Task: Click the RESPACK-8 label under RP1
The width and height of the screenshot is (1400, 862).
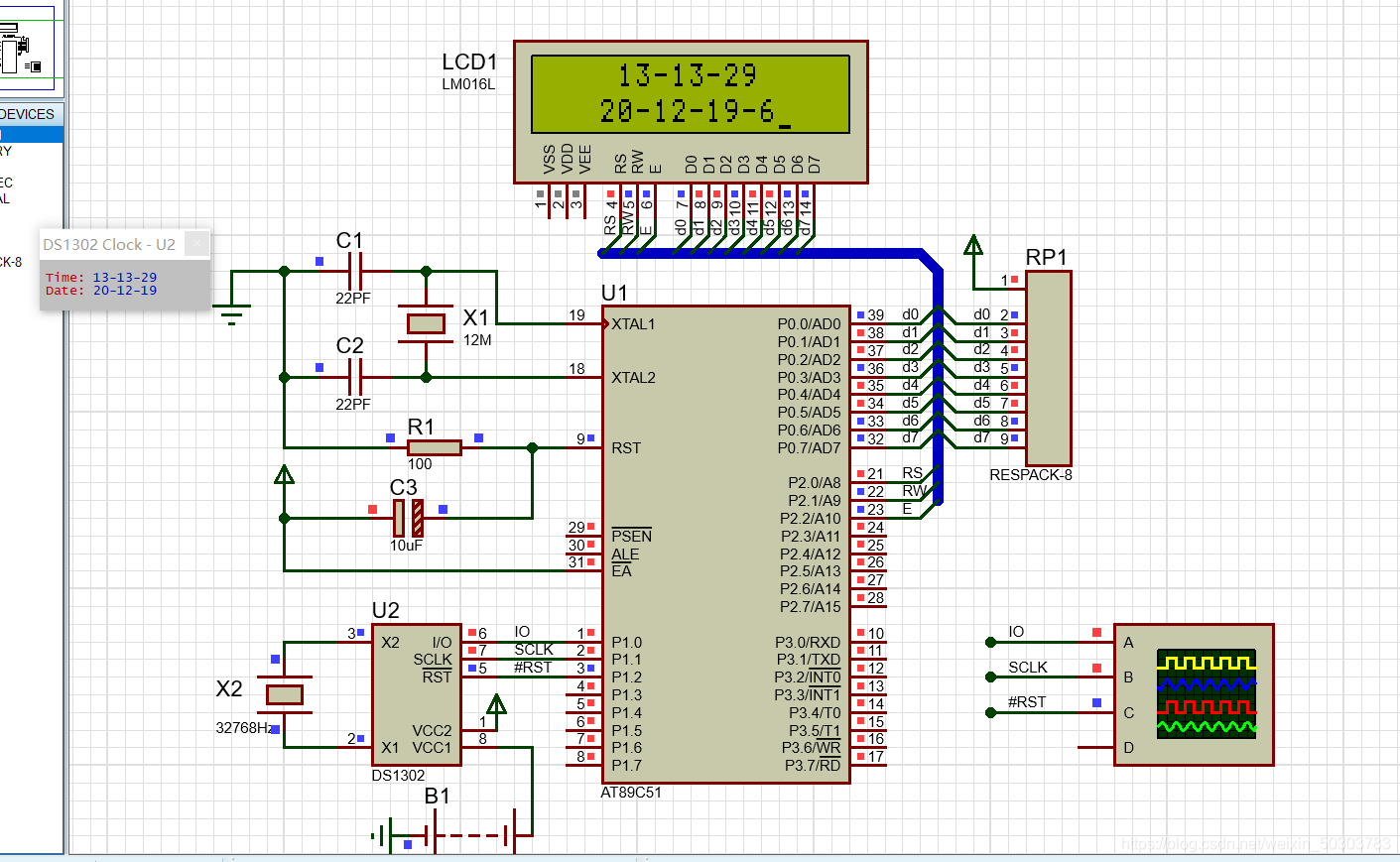Action: click(x=1031, y=475)
